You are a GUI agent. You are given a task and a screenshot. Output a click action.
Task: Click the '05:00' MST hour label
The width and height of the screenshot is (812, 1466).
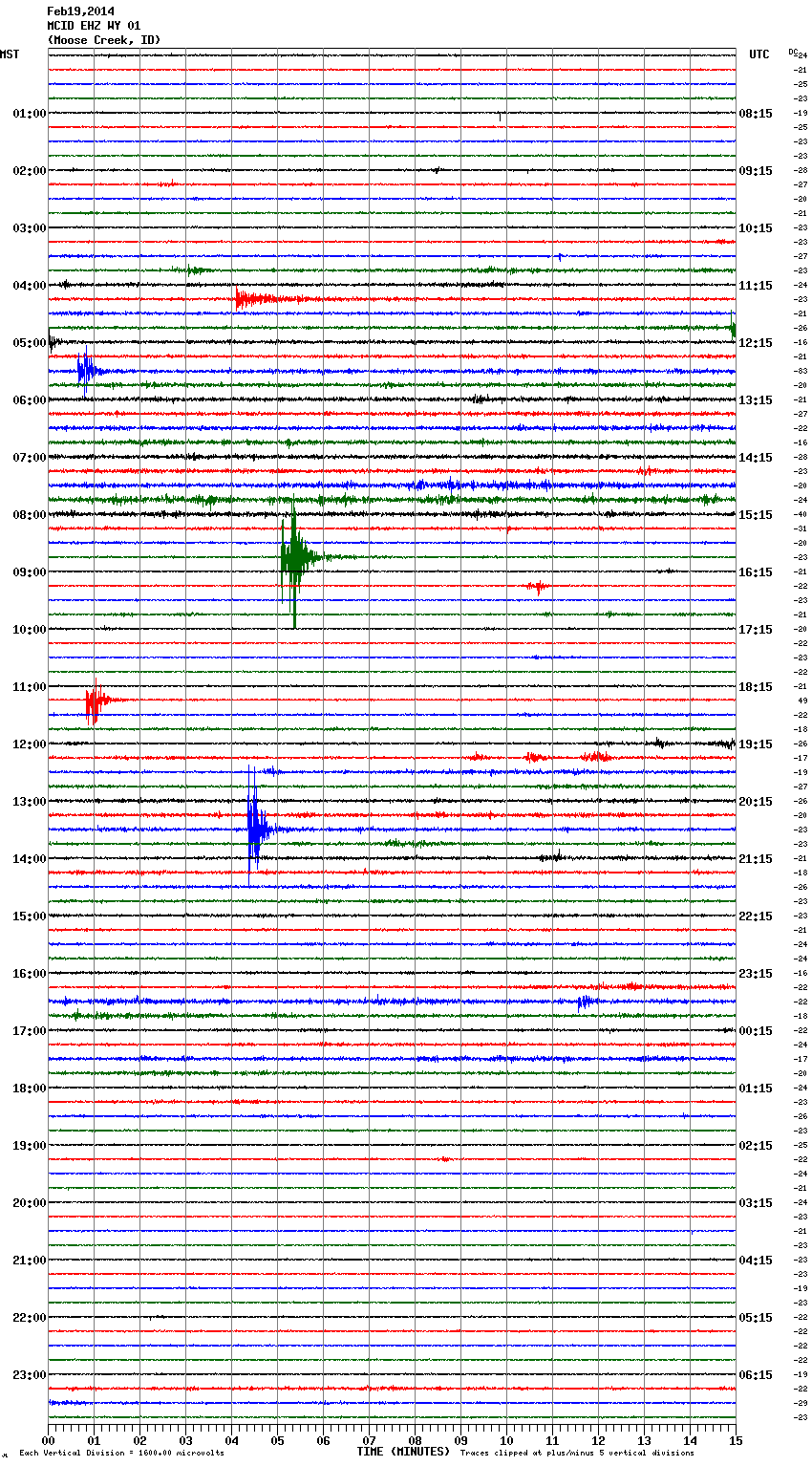(x=30, y=343)
